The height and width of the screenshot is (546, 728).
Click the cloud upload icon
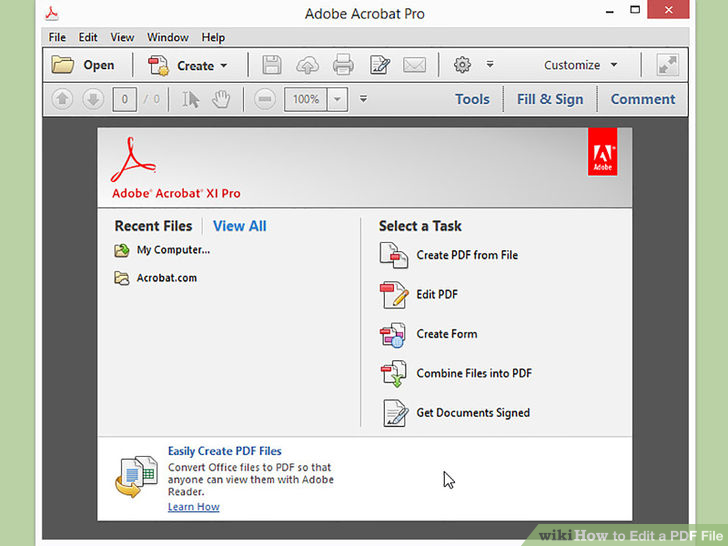[307, 65]
